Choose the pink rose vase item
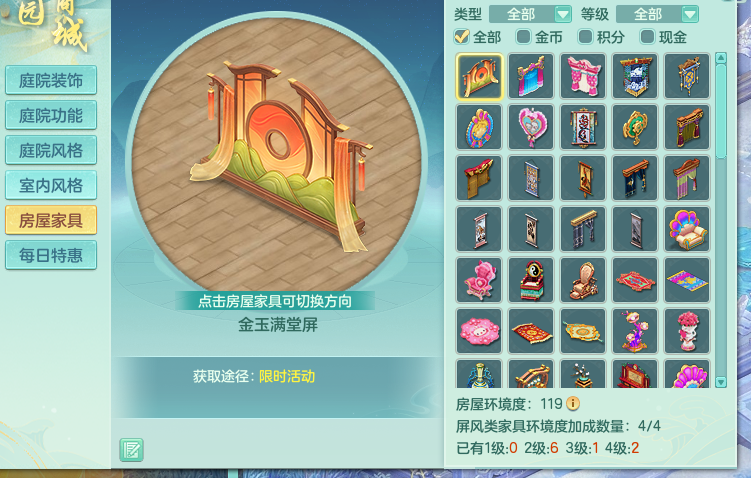 687,331
